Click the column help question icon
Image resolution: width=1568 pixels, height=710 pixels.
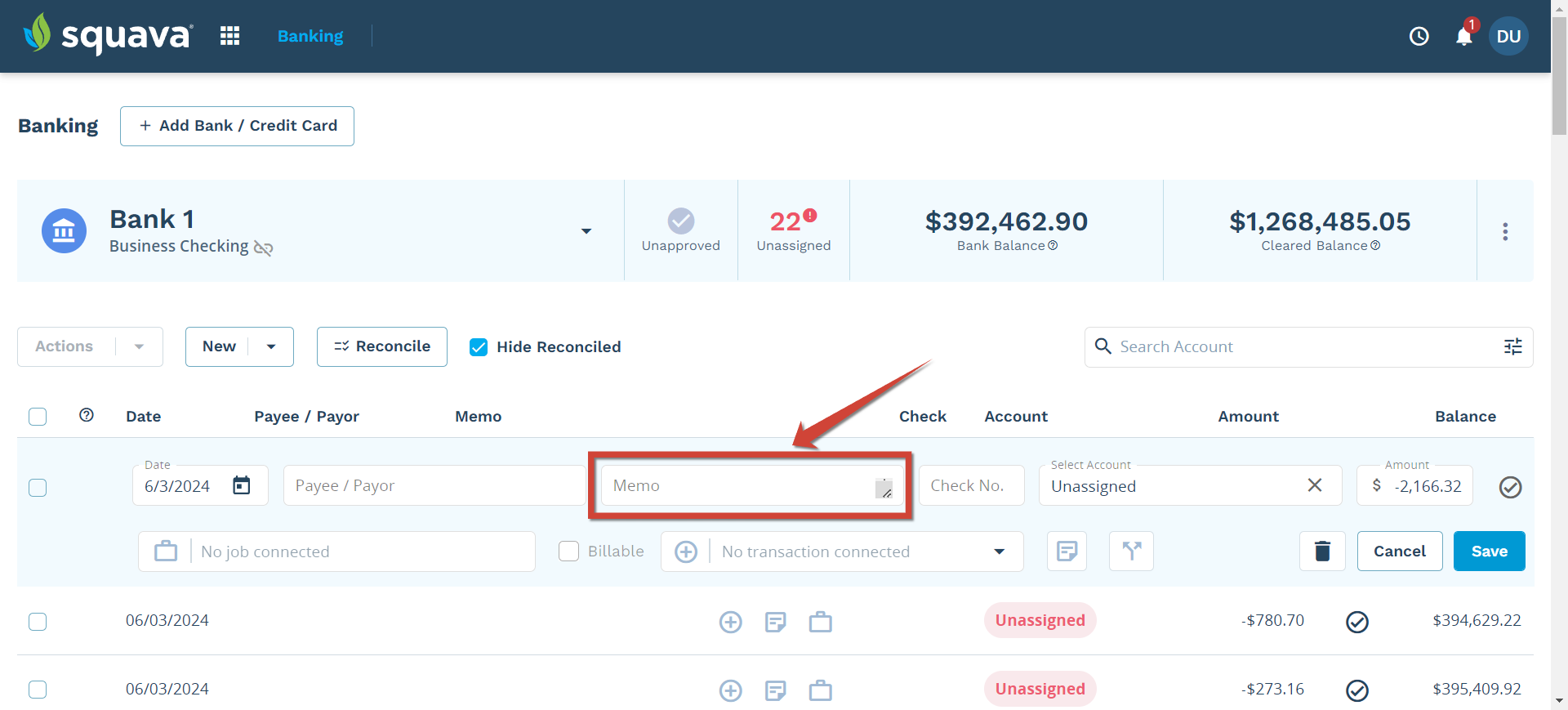click(x=87, y=415)
